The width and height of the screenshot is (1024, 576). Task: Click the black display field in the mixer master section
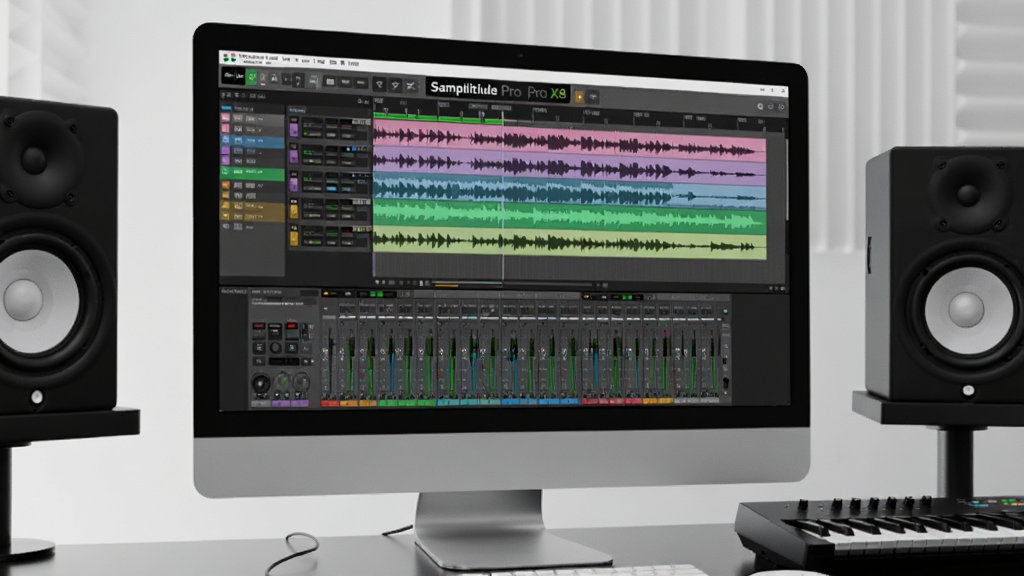click(x=284, y=361)
